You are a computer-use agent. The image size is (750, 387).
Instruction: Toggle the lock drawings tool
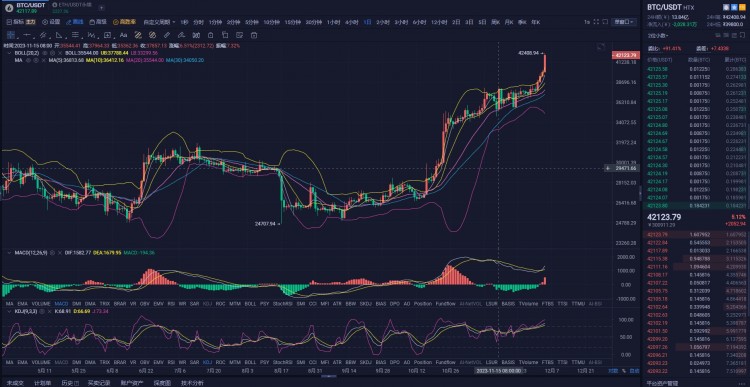click(x=210, y=35)
